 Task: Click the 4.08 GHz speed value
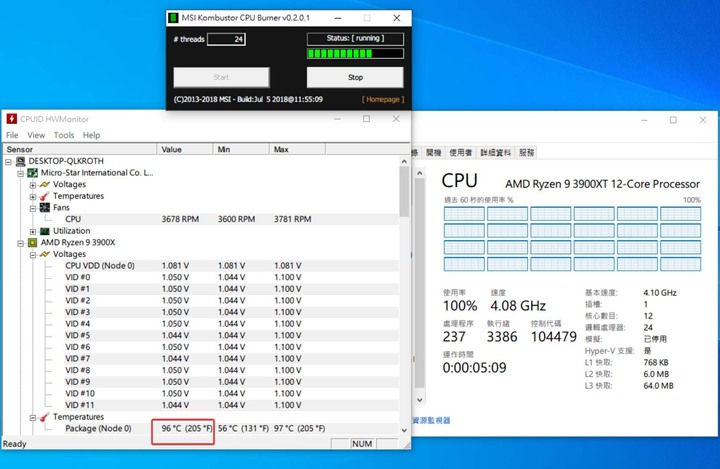(518, 306)
